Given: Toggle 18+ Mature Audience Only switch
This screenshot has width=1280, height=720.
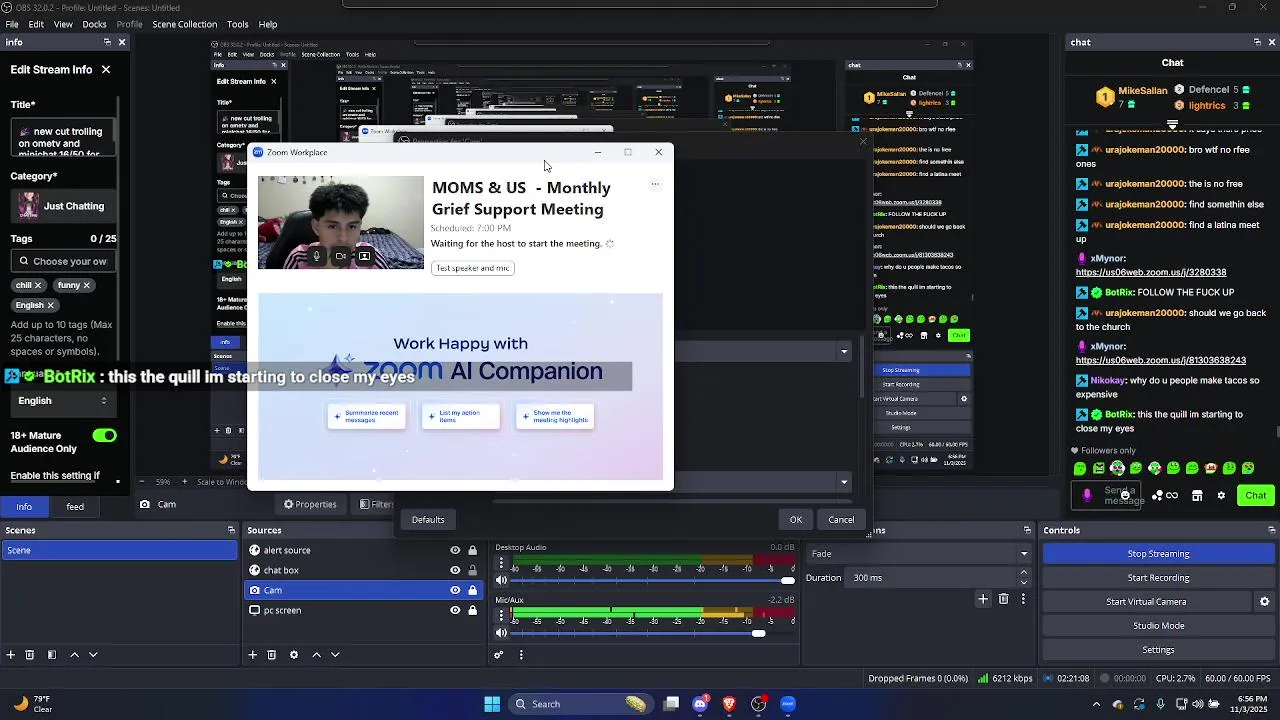Looking at the screenshot, I should (104, 435).
